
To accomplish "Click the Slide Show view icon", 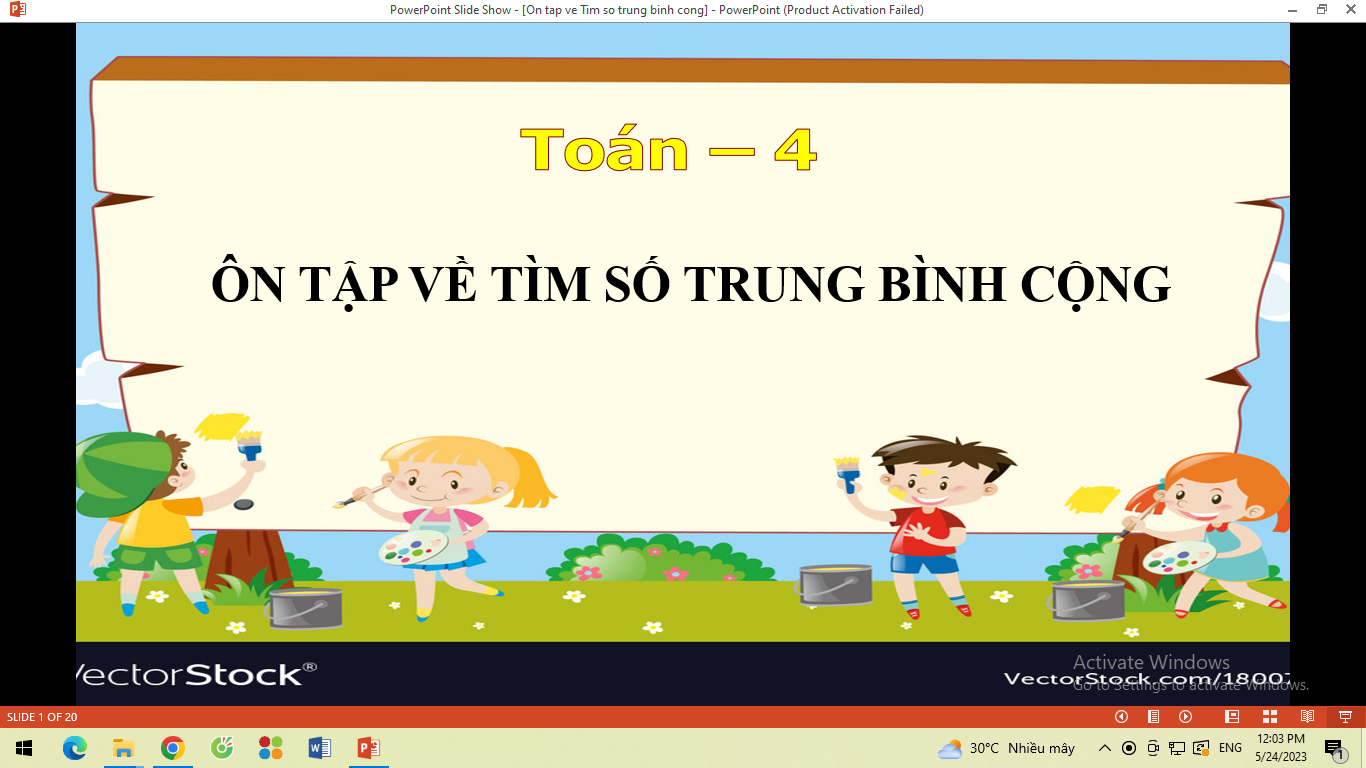I will click(1345, 717).
